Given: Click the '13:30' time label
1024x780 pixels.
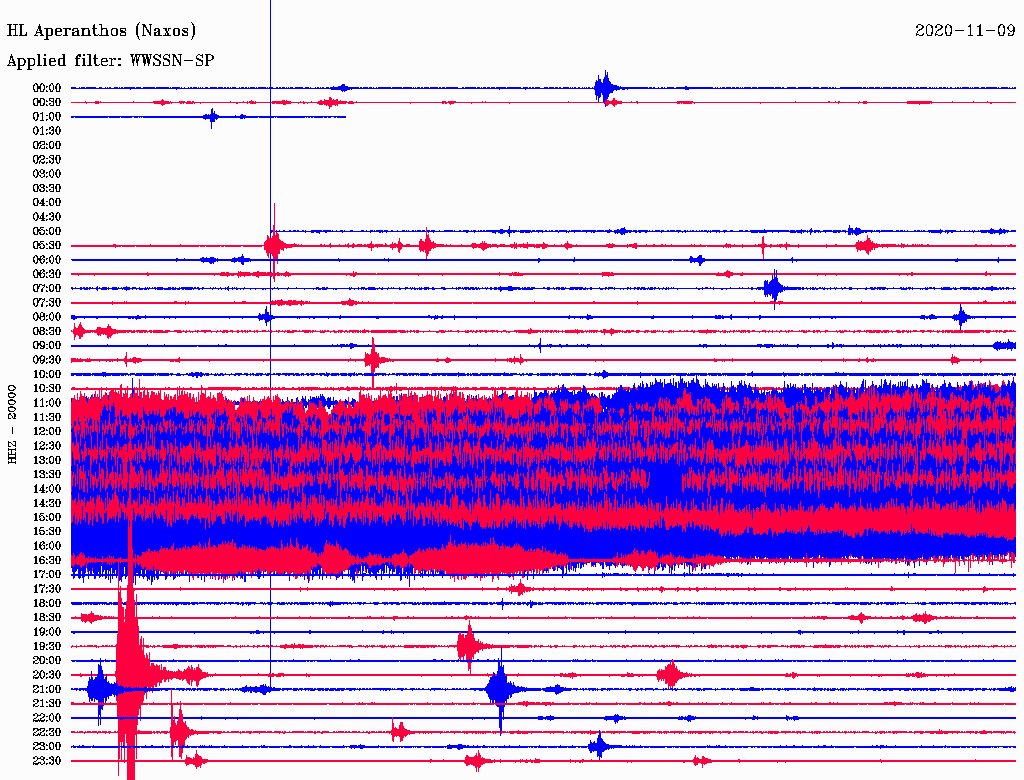Looking at the screenshot, I should click(x=47, y=475).
